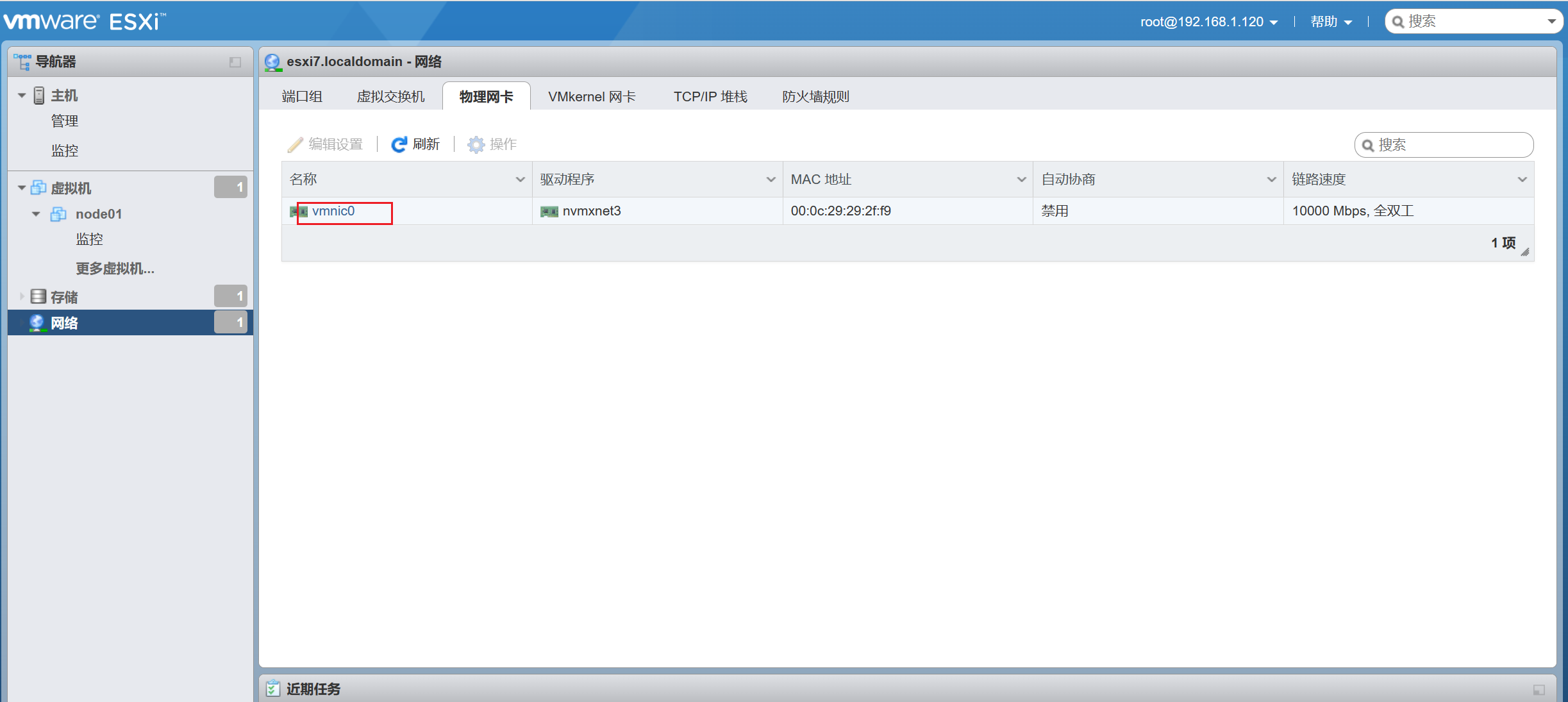Select 网络 in the navigator
The width and height of the screenshot is (1568, 702).
click(x=130, y=322)
